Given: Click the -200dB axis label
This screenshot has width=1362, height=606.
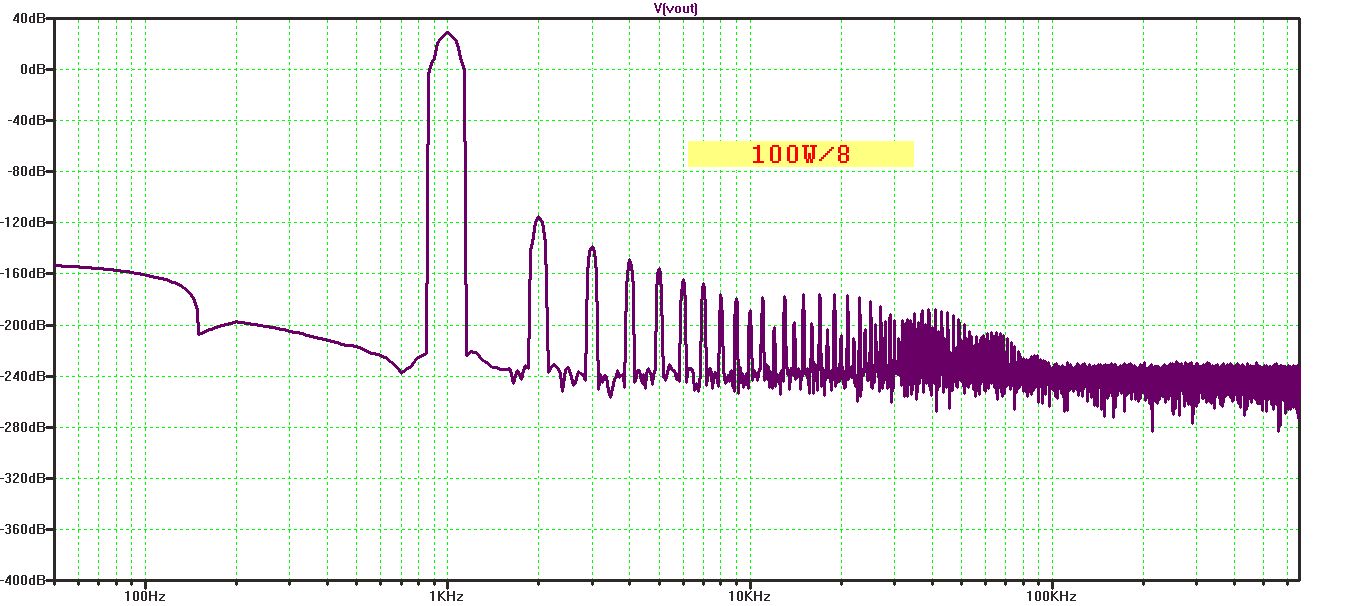Looking at the screenshot, I should (x=25, y=325).
